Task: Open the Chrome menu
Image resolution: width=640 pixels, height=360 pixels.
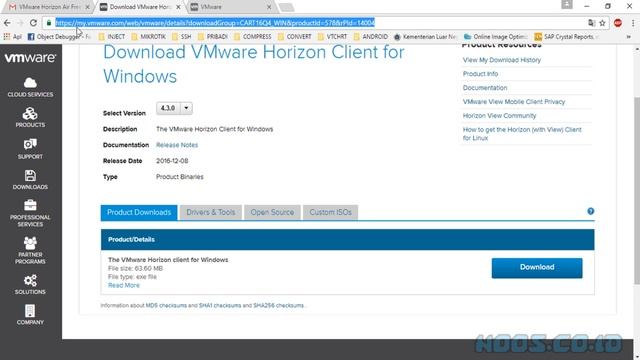Action: pyautogui.click(x=633, y=23)
